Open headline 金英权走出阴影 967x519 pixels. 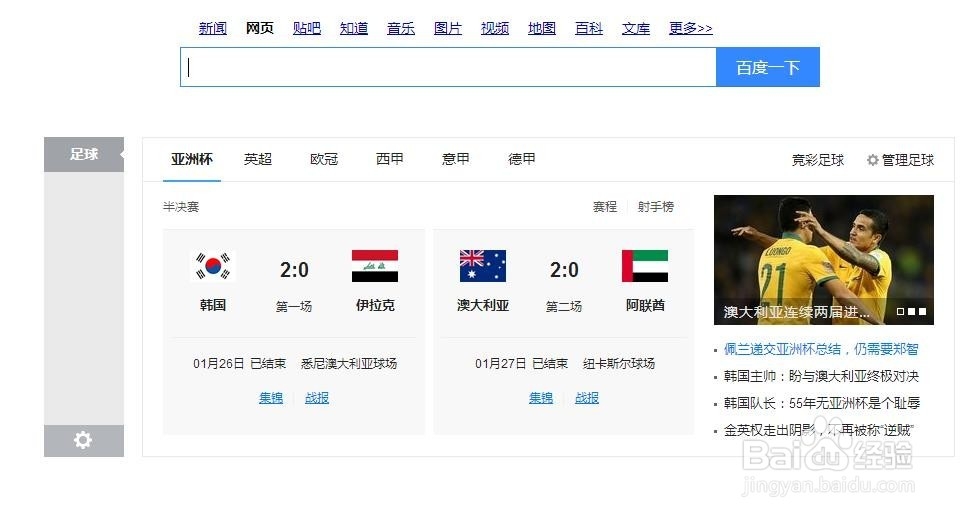coord(819,430)
